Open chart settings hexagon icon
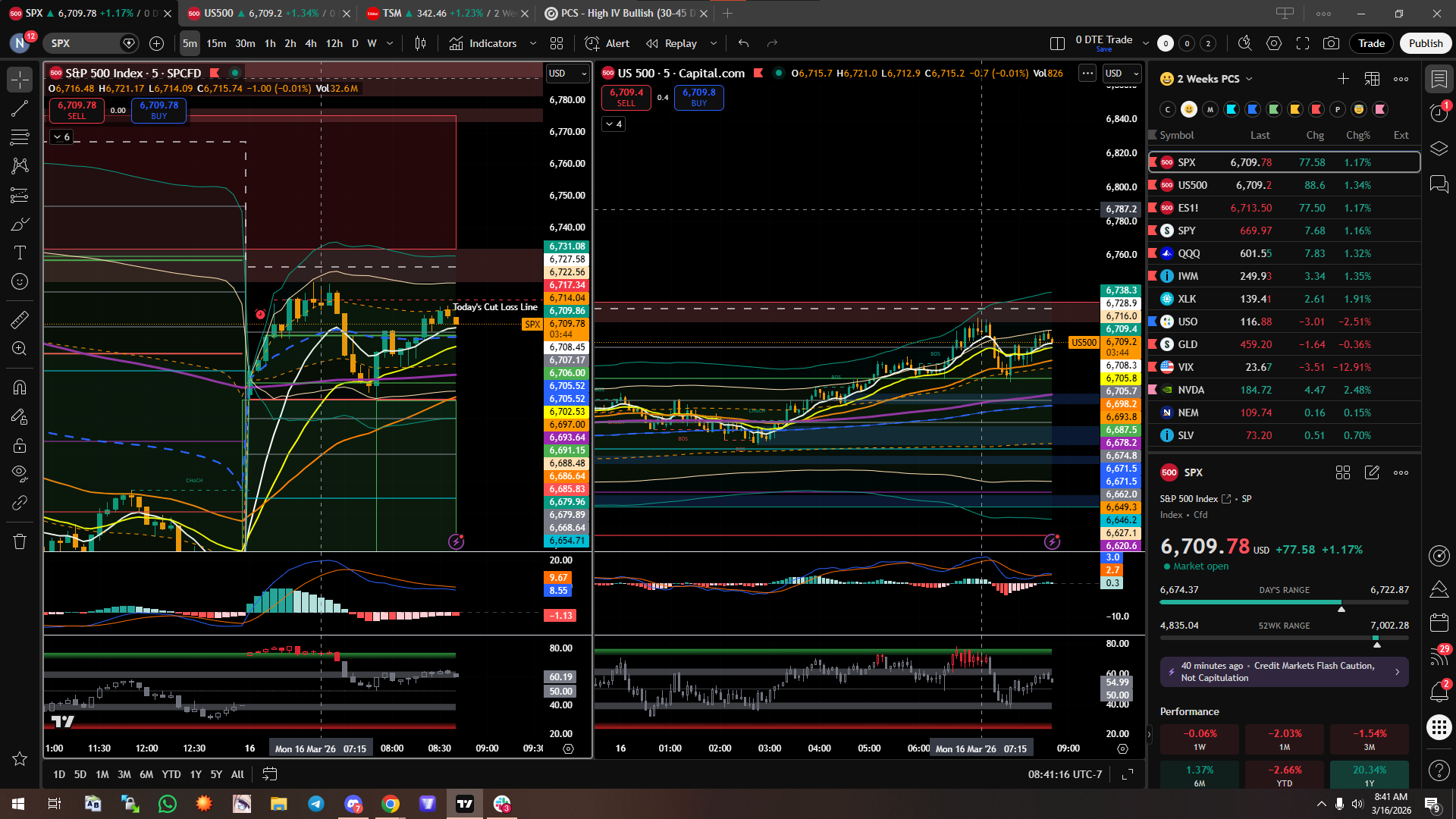Screen dimensions: 1456x819 point(1274,43)
